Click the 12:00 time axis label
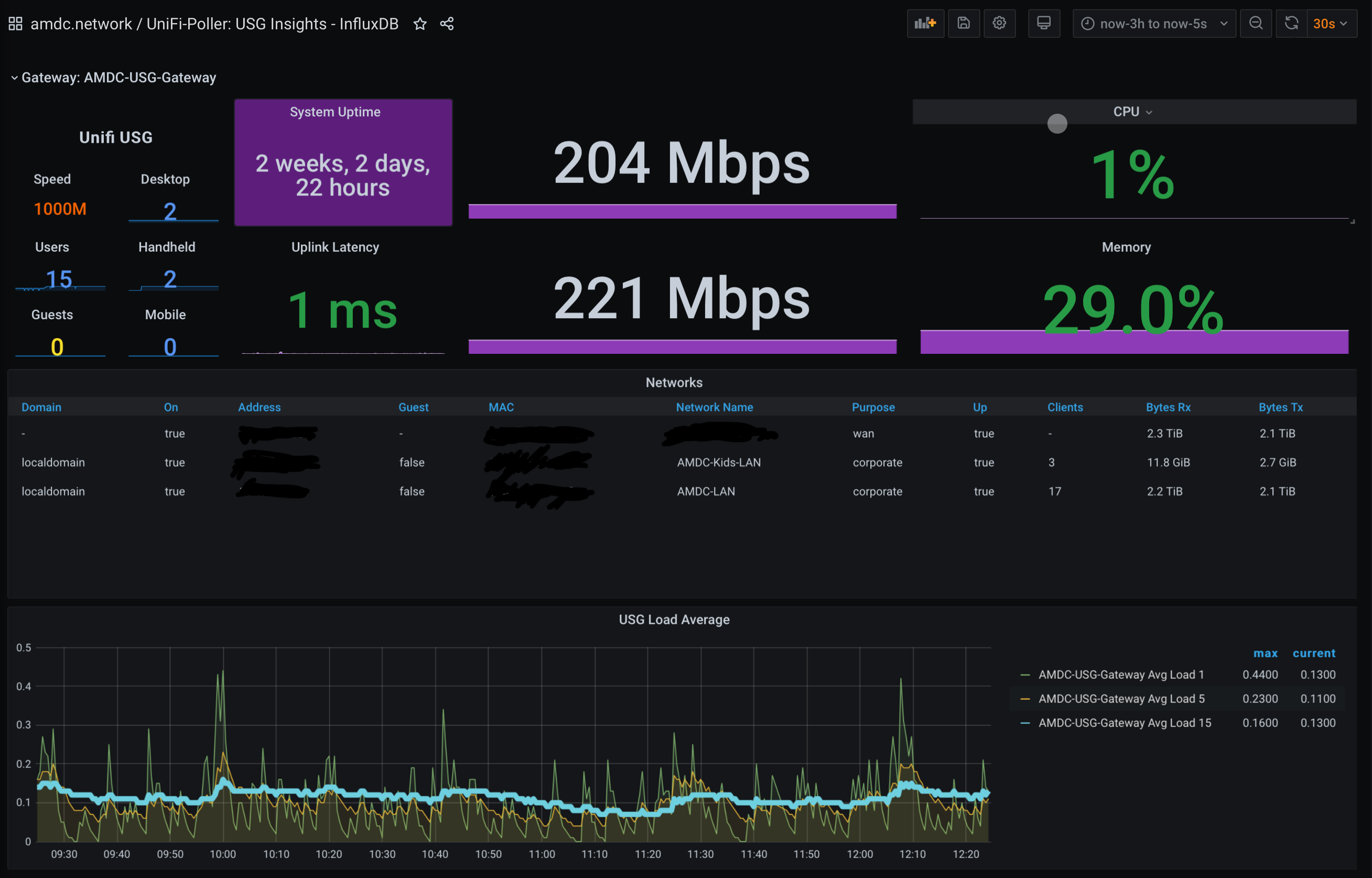1372x878 pixels. coord(859,854)
